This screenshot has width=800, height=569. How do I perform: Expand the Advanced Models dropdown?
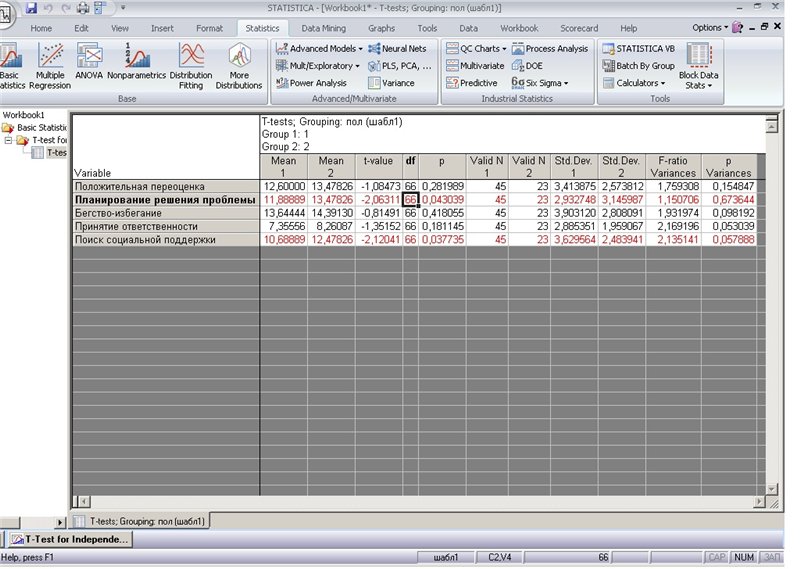pos(319,48)
